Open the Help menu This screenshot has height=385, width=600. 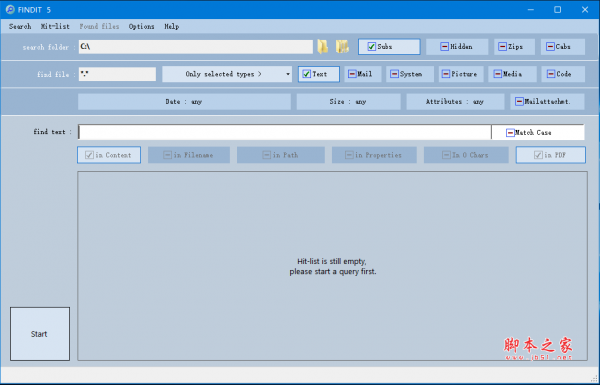171,26
